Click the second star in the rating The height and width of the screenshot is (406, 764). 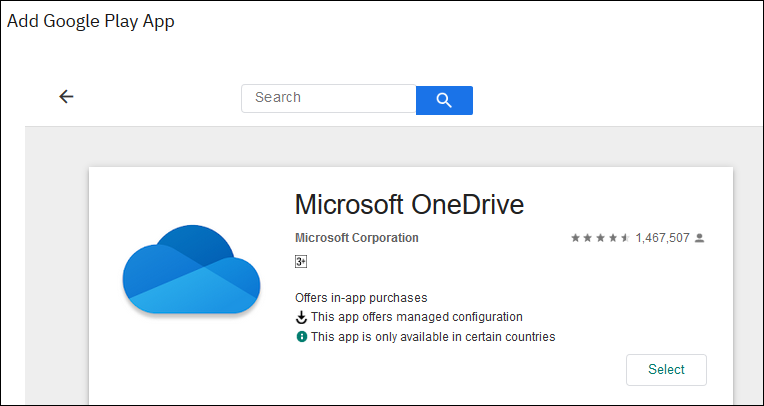[x=588, y=238]
